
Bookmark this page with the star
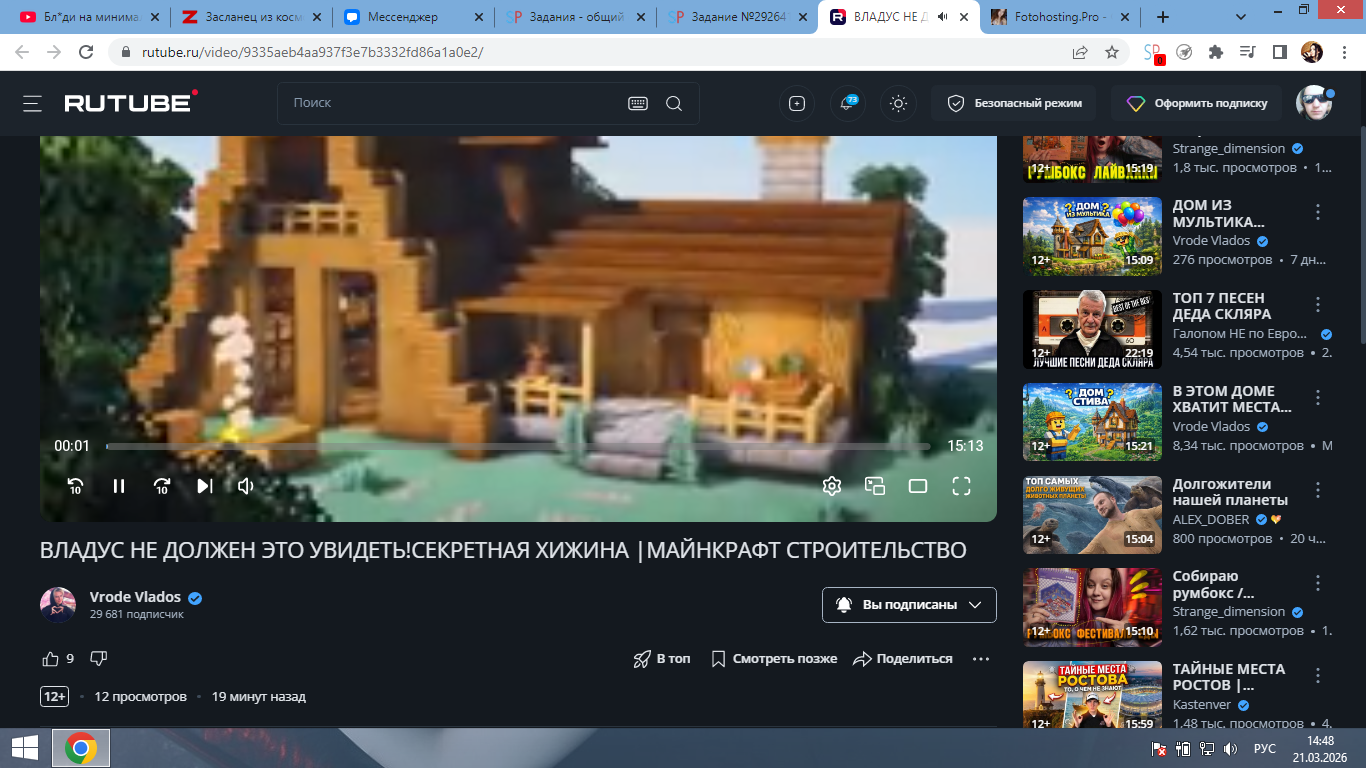(1112, 52)
